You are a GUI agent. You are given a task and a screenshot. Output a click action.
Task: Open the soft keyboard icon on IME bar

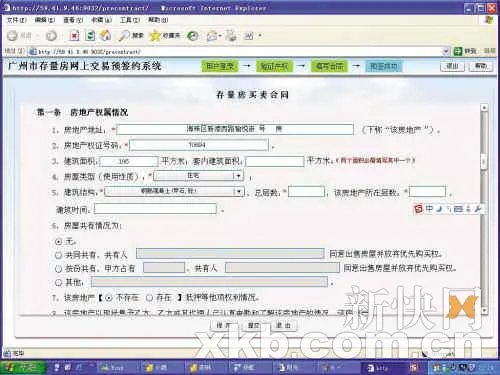(459, 209)
